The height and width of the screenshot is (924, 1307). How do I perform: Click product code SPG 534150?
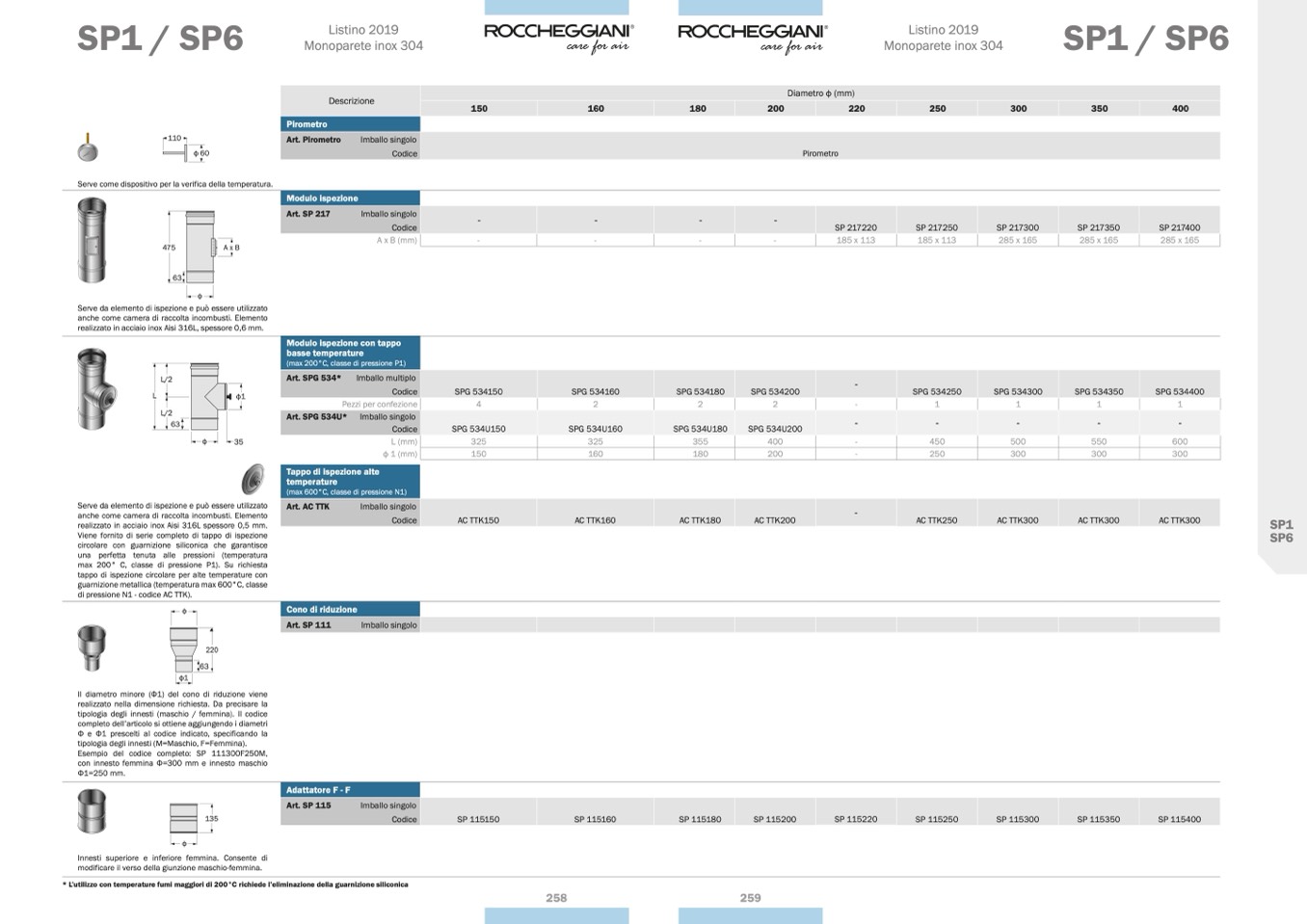478,392
